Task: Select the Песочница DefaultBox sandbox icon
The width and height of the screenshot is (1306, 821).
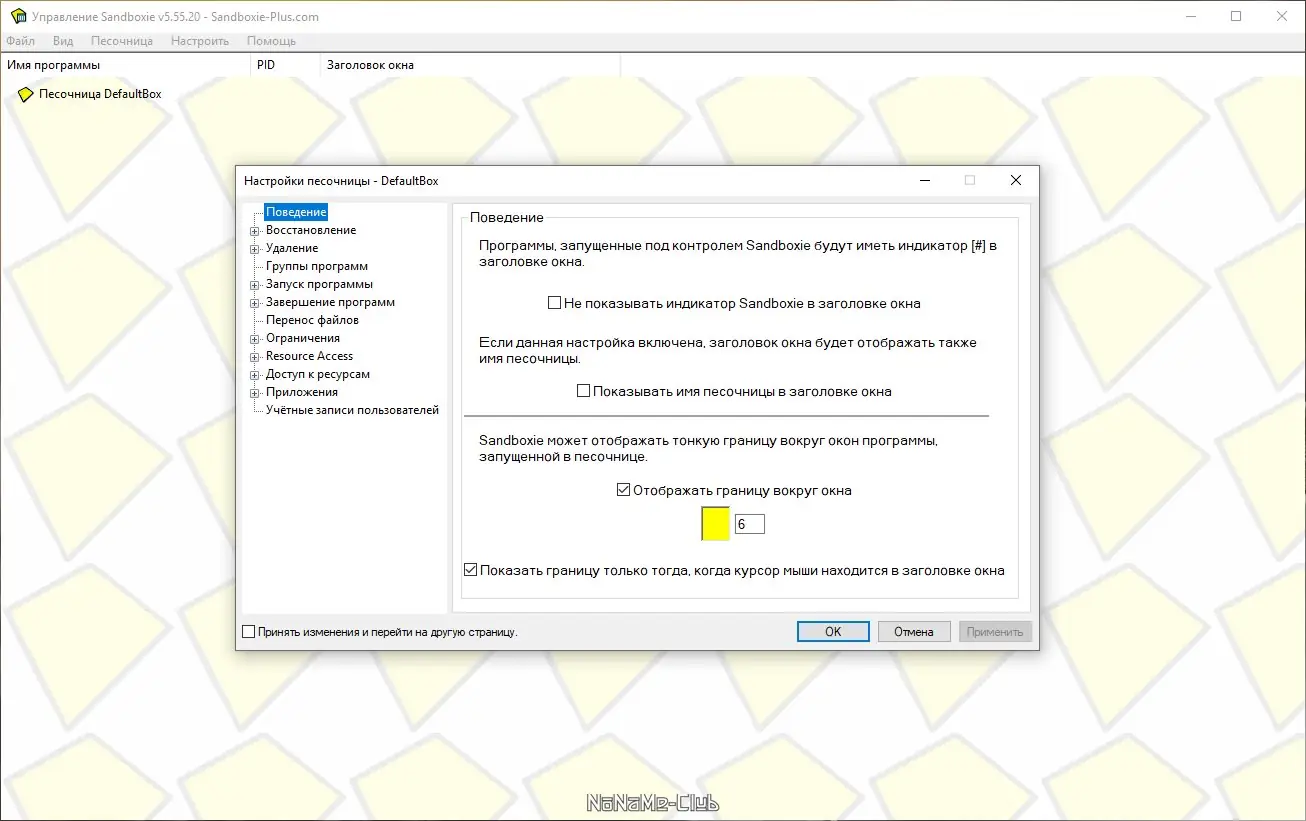Action: pos(26,93)
